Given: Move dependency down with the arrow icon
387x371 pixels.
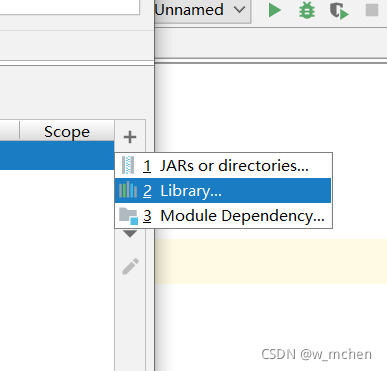Looking at the screenshot, I should 130,233.
